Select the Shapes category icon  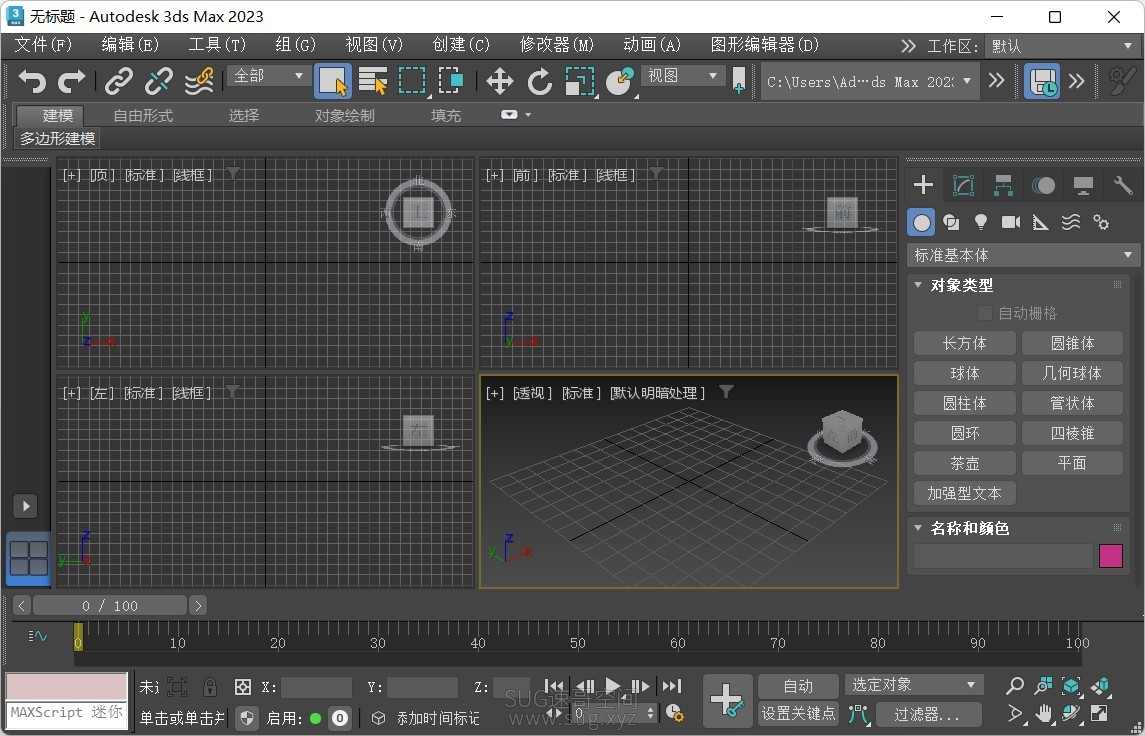click(x=951, y=223)
